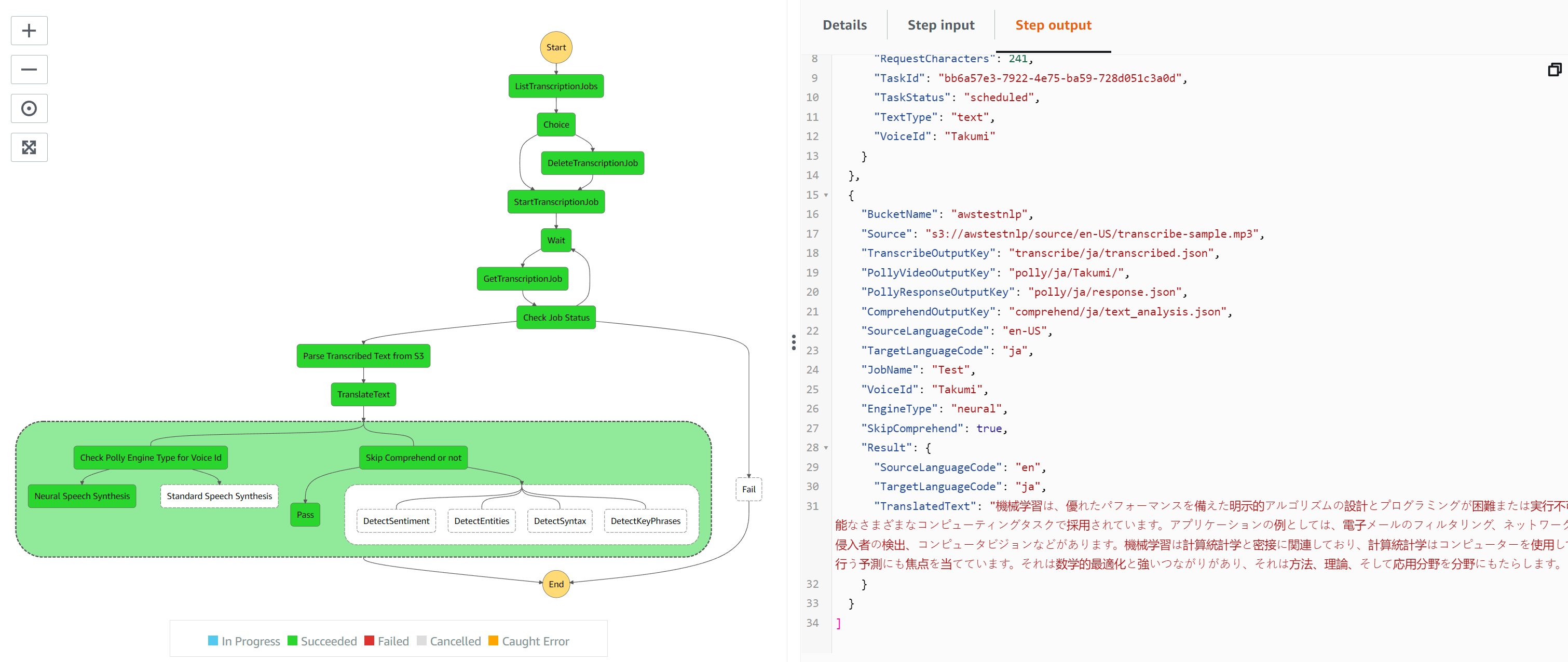Collapse the Result object at line 28
The width and height of the screenshot is (1568, 662).
[826, 448]
